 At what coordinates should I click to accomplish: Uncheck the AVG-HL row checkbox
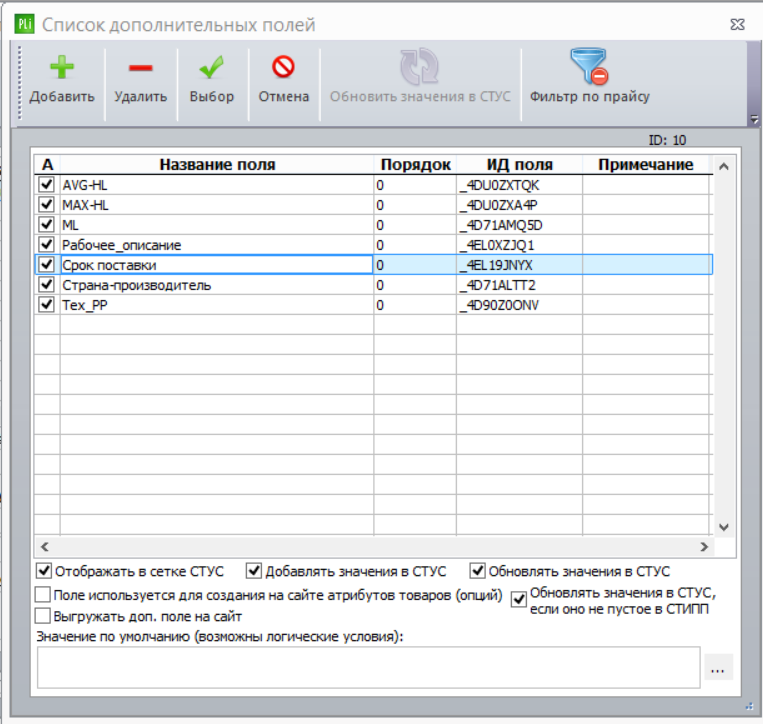tap(46, 184)
